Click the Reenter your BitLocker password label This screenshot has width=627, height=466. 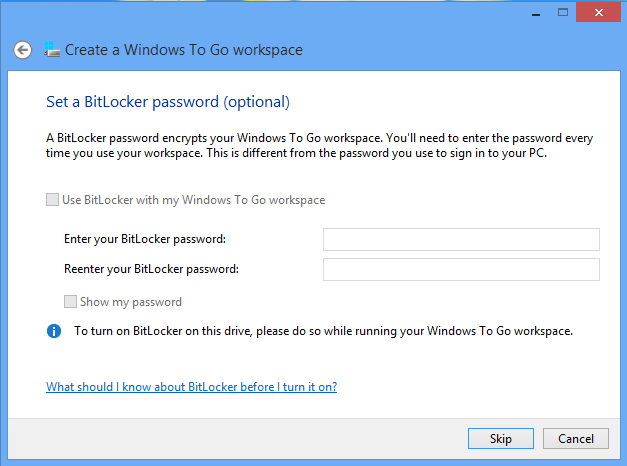[x=151, y=269]
